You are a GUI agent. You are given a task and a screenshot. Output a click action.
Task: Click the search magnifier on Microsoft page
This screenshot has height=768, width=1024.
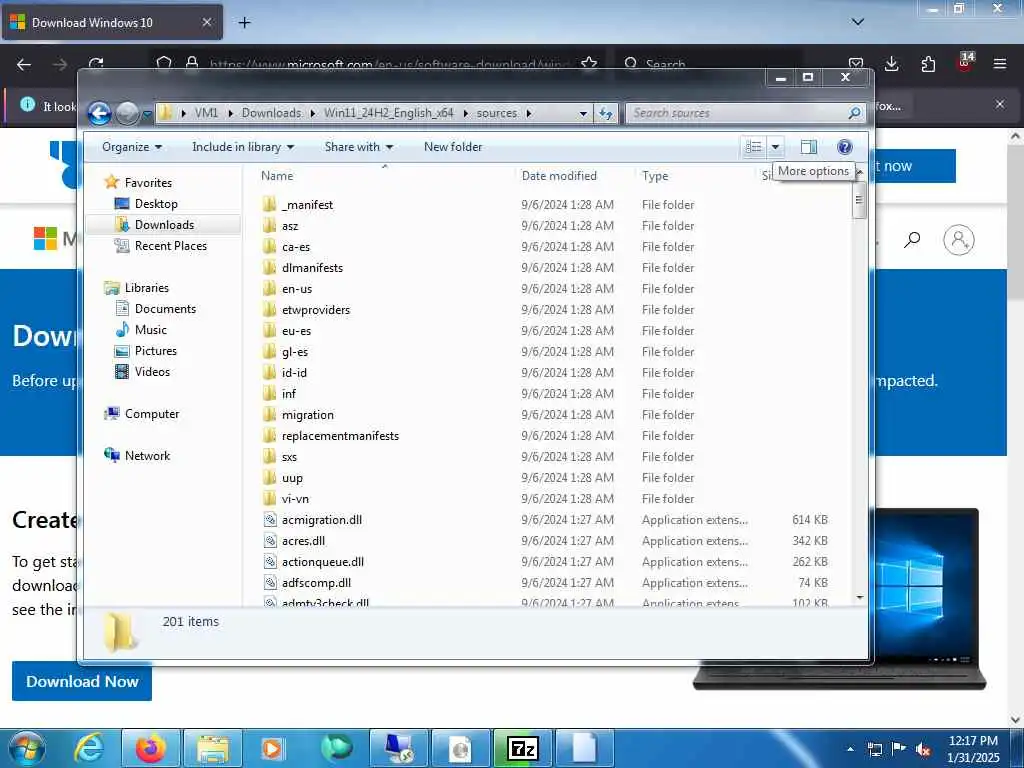pyautogui.click(x=912, y=240)
